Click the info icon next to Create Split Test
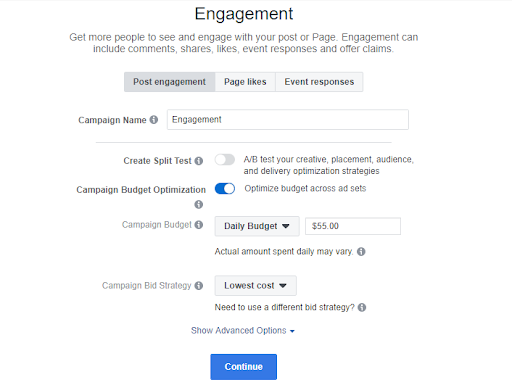This screenshot has height=385, width=512. click(x=199, y=161)
